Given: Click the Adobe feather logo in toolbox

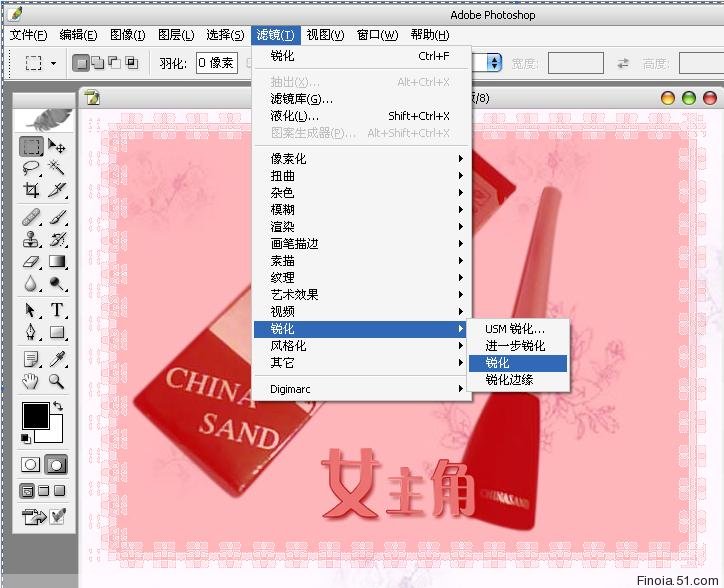Looking at the screenshot, I should (x=44, y=121).
